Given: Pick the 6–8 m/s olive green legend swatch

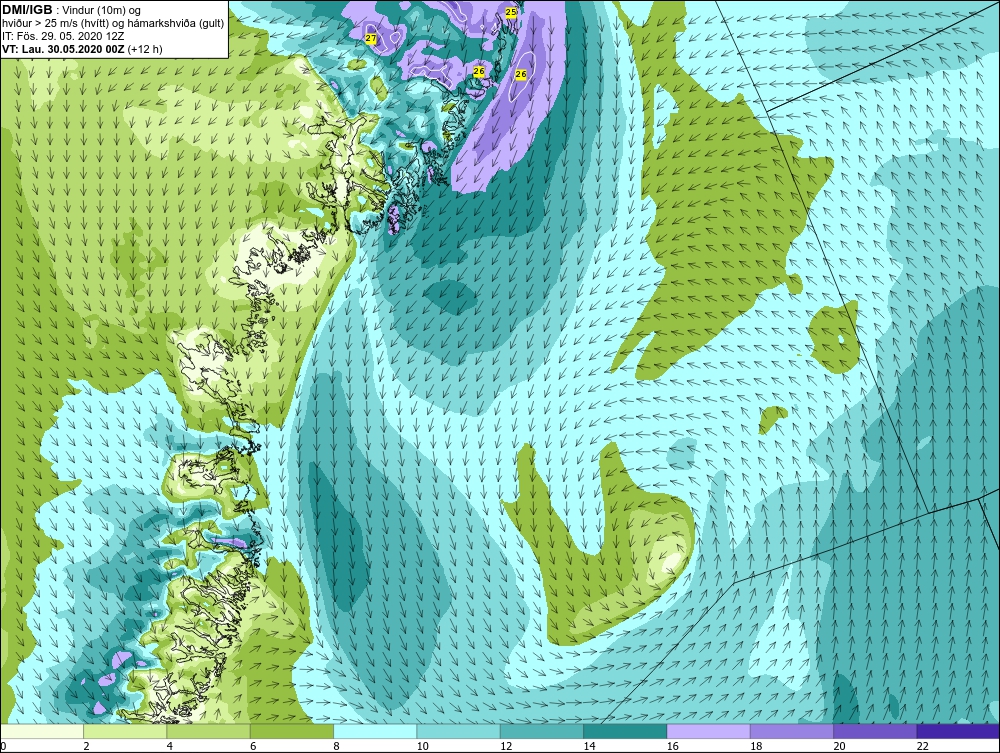Looking at the screenshot, I should (292, 731).
